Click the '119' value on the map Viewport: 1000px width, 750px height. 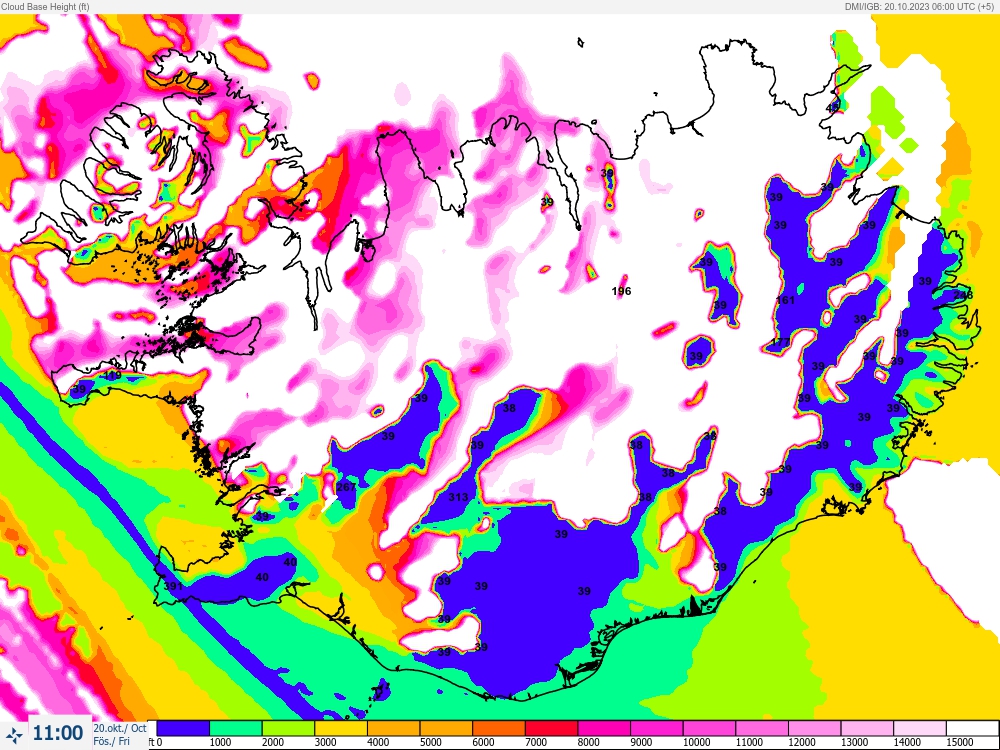click(112, 376)
